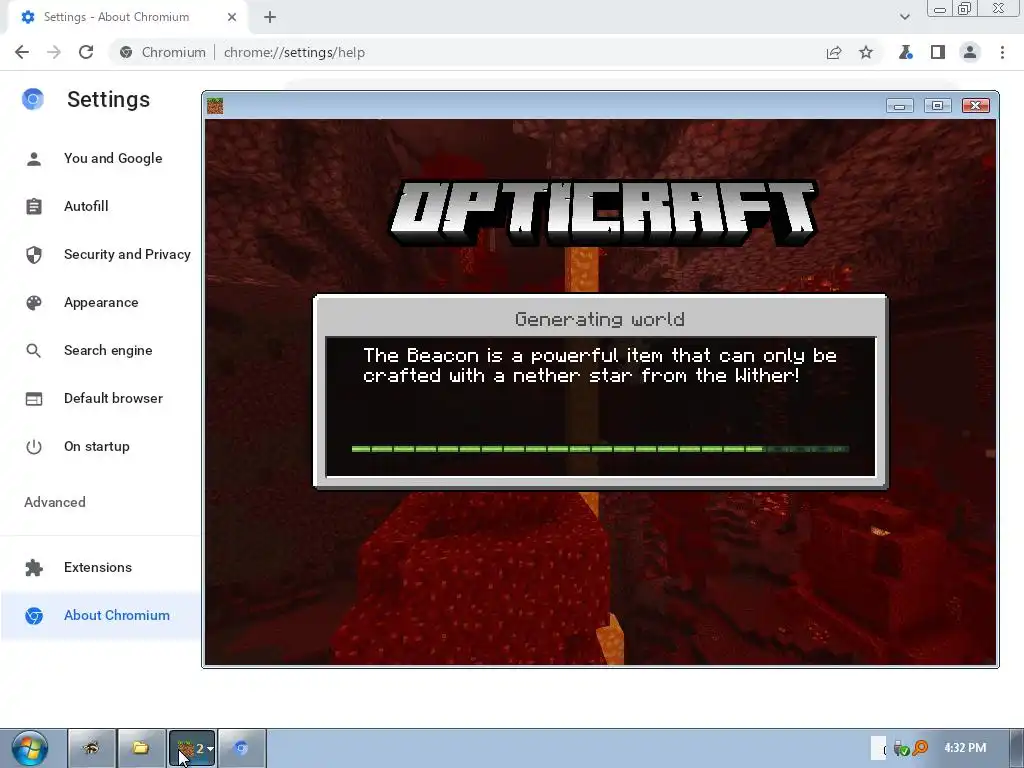Open the profile avatar menu
This screenshot has height=768, width=1024.
[x=970, y=52]
